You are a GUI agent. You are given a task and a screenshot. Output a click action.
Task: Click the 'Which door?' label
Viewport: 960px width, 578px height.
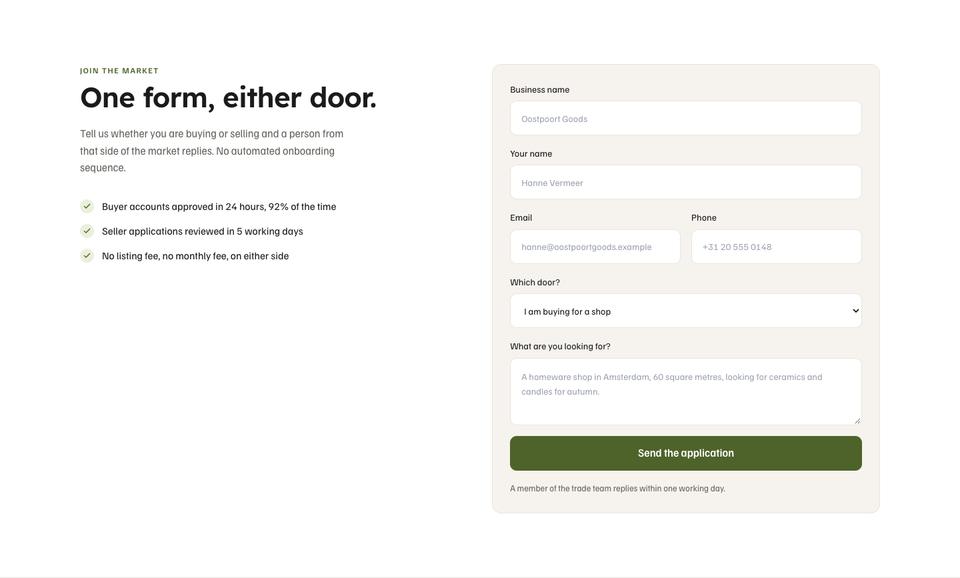click(534, 282)
